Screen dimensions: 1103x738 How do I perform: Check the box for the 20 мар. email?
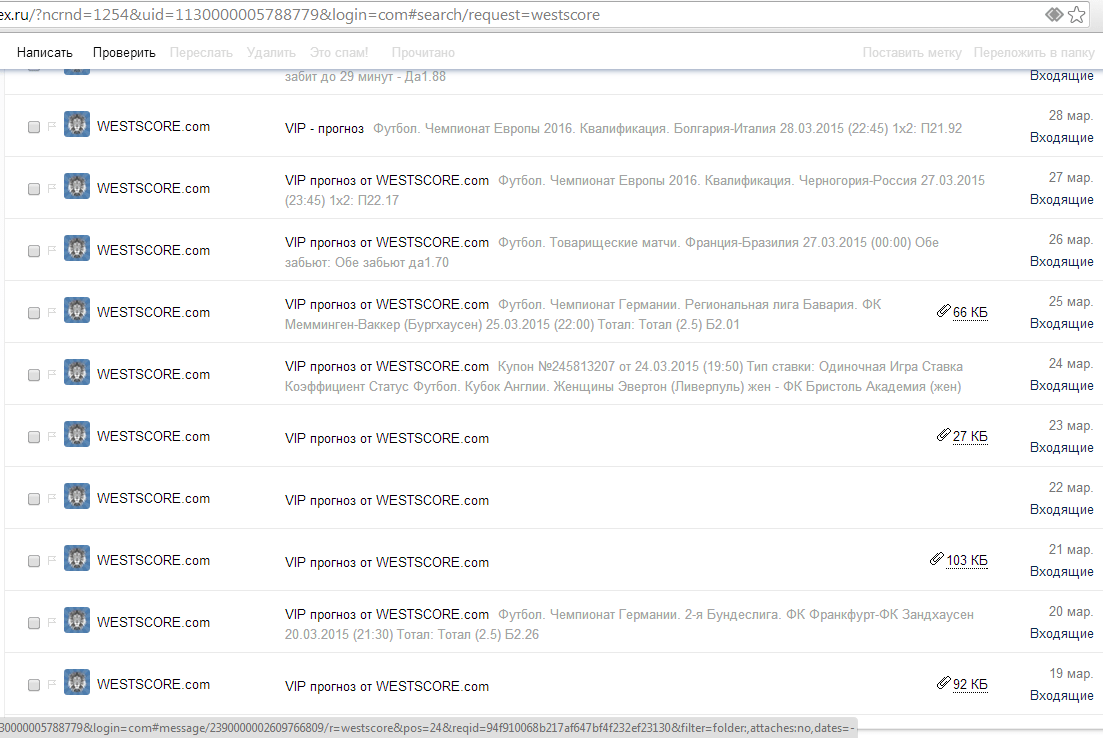(34, 623)
